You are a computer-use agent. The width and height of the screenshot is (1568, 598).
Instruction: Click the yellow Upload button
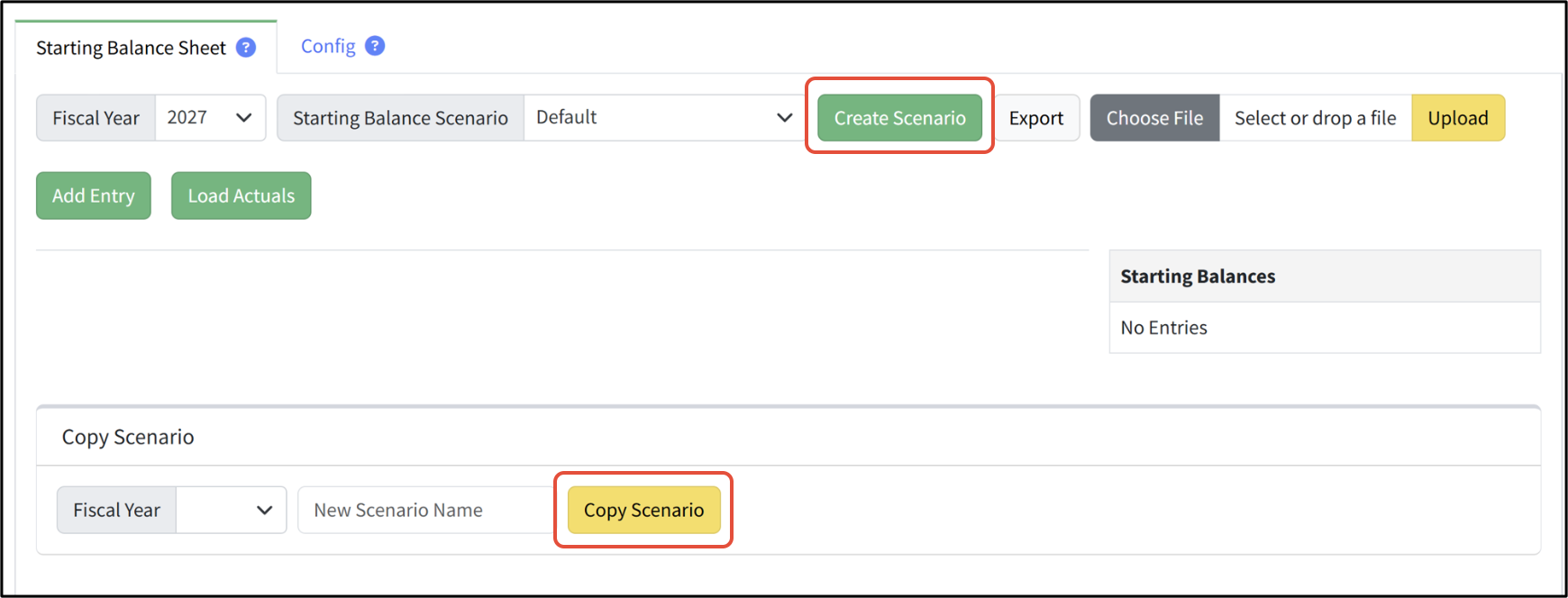click(x=1457, y=118)
